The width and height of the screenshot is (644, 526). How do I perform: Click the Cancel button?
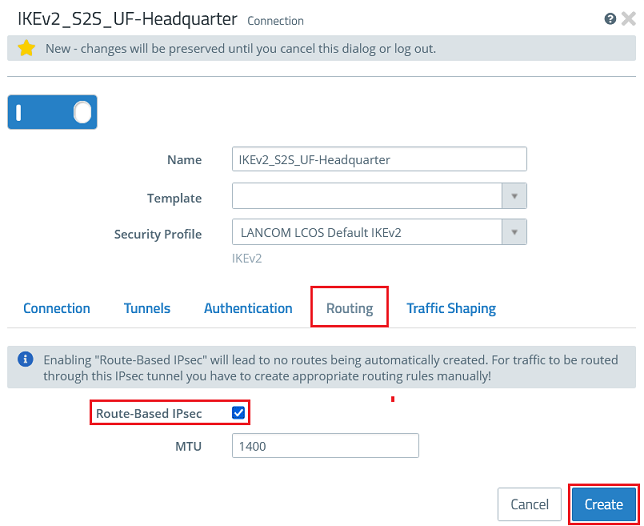[x=530, y=504]
